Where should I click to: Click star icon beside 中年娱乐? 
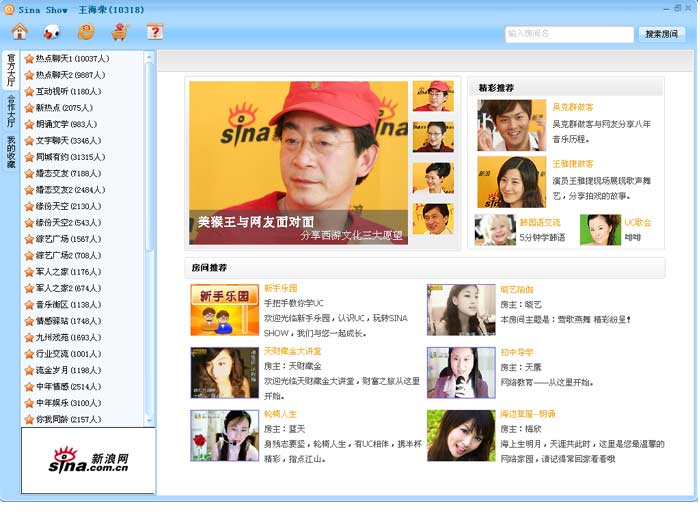pos(29,403)
